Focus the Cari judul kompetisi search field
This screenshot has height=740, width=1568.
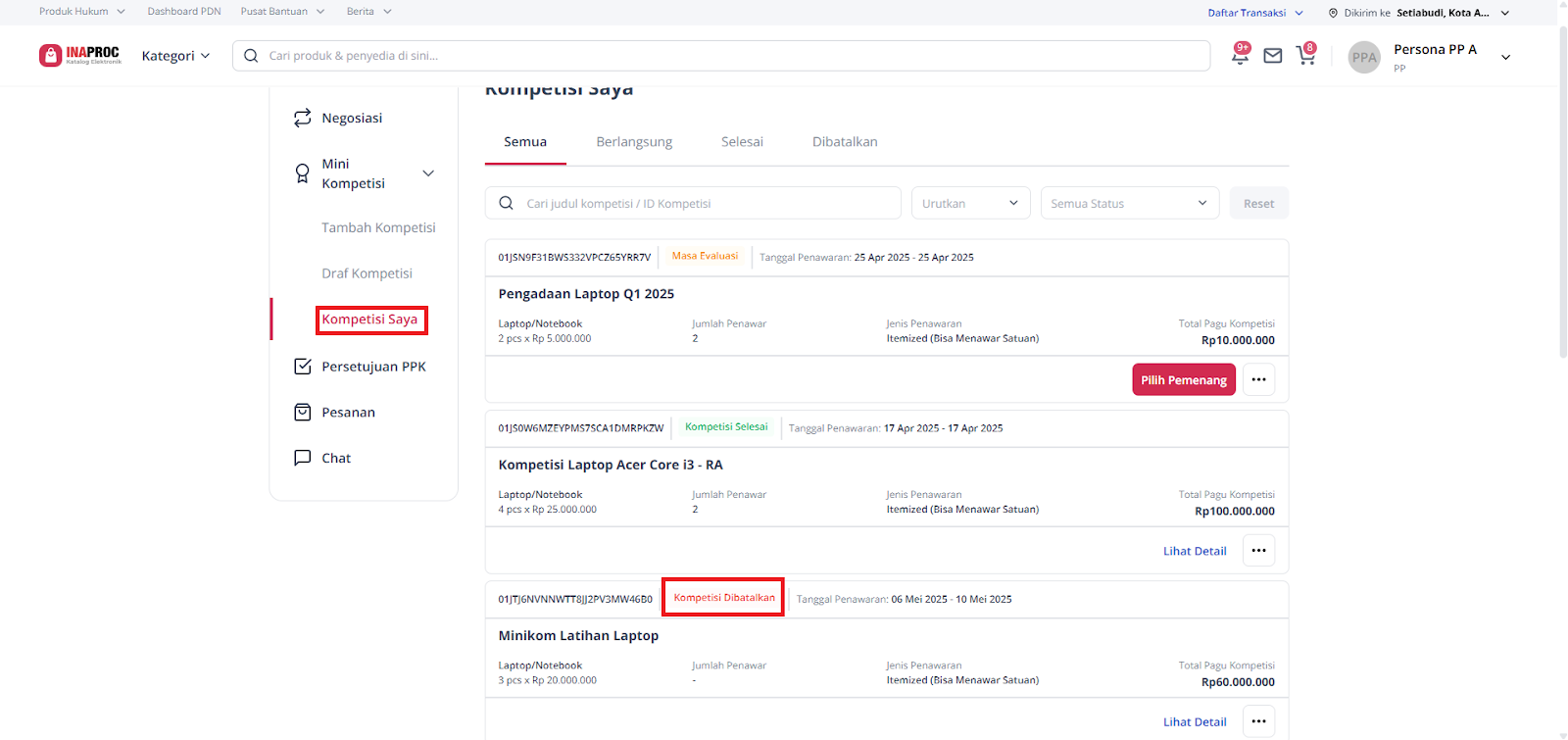[706, 203]
